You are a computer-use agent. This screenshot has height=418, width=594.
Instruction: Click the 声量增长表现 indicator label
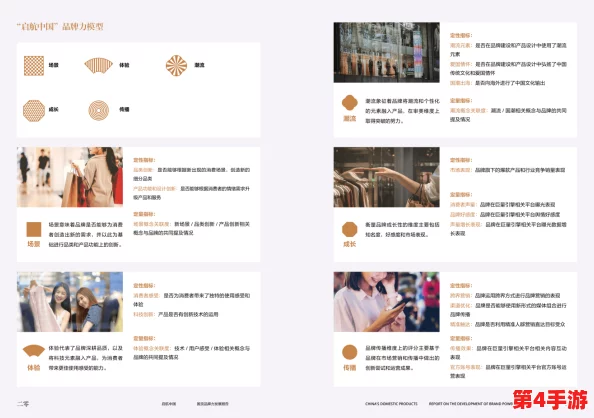[466, 224]
